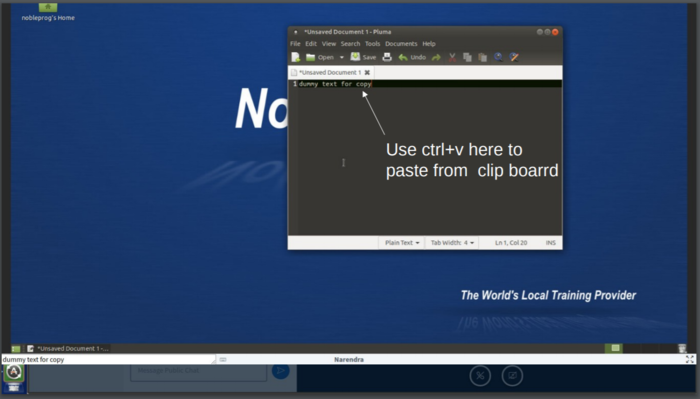Screen dimensions: 700x399
Task: Click the Print icon in the toolbar
Action: point(387,57)
